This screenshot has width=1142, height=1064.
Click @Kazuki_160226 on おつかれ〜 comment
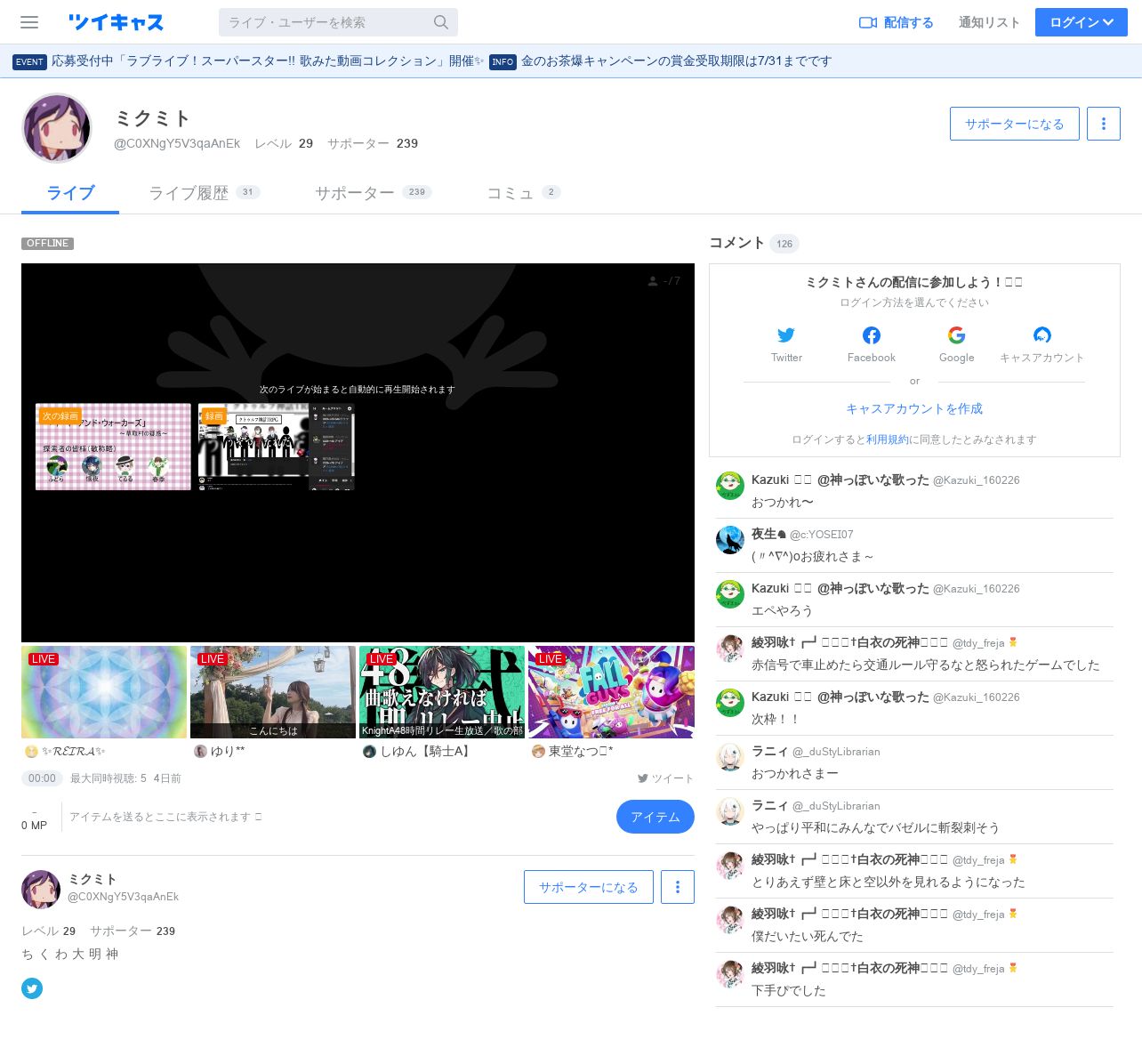coord(977,480)
